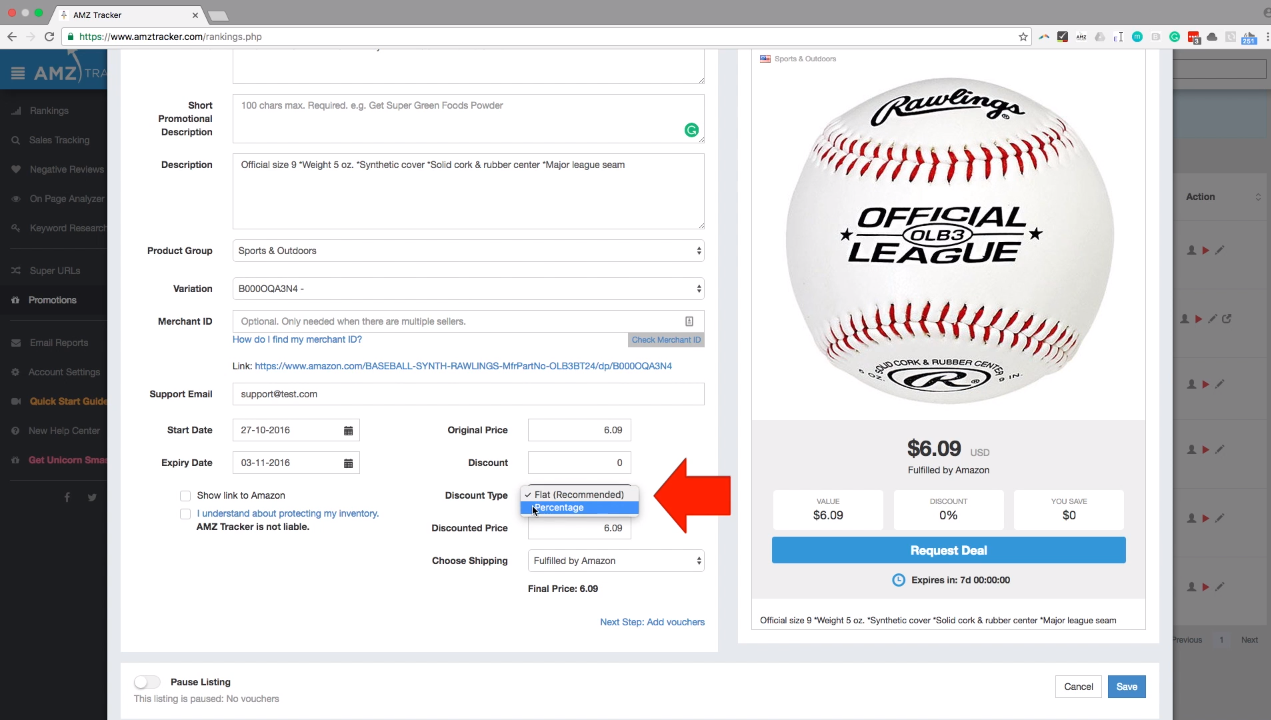Click the Request Deal button
The height and width of the screenshot is (720, 1271).
(948, 550)
